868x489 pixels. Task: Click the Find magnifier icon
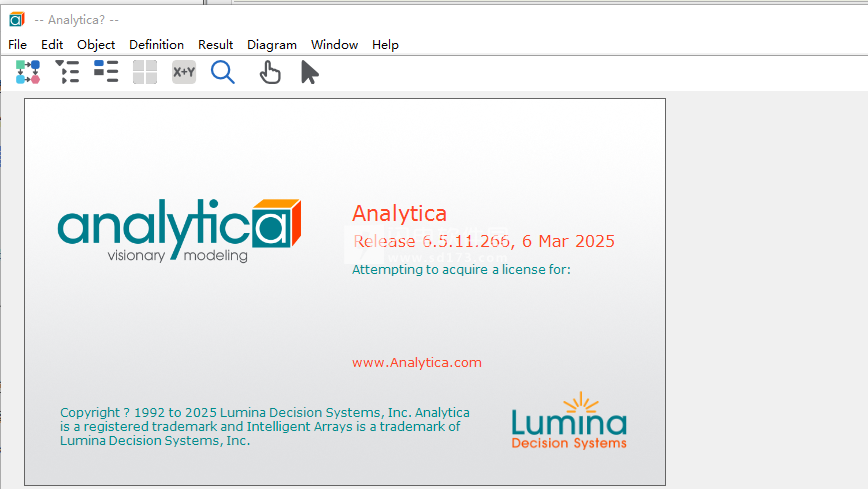tap(223, 72)
